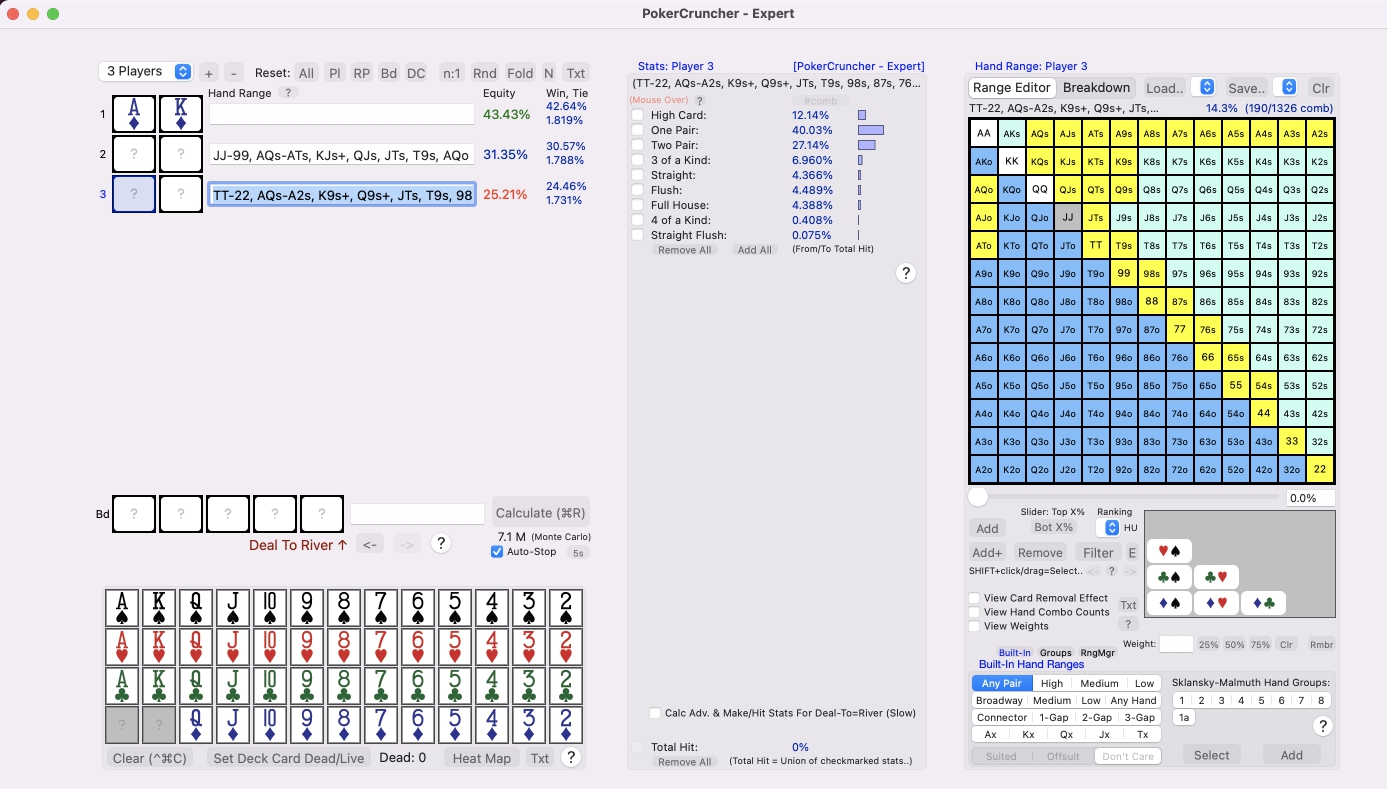This screenshot has width=1387, height=789.
Task: Open help button beside deck Txt button
Action: (x=571, y=757)
